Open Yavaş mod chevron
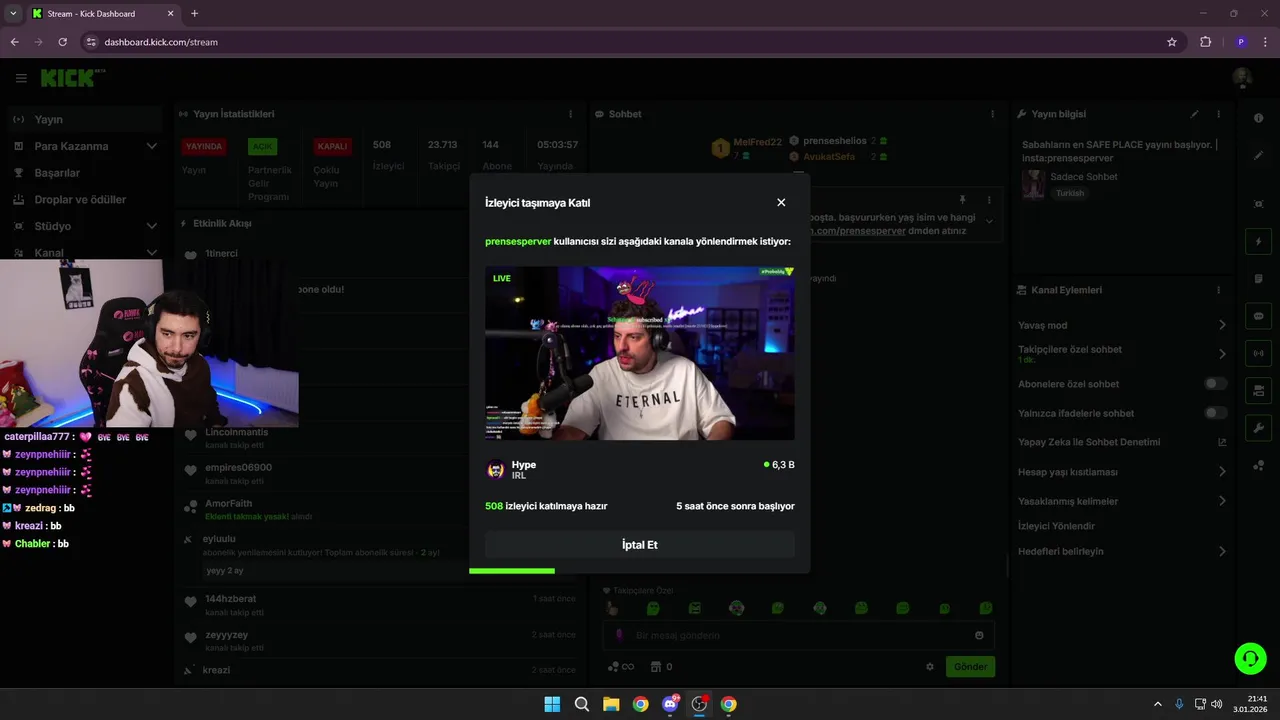 click(1222, 325)
